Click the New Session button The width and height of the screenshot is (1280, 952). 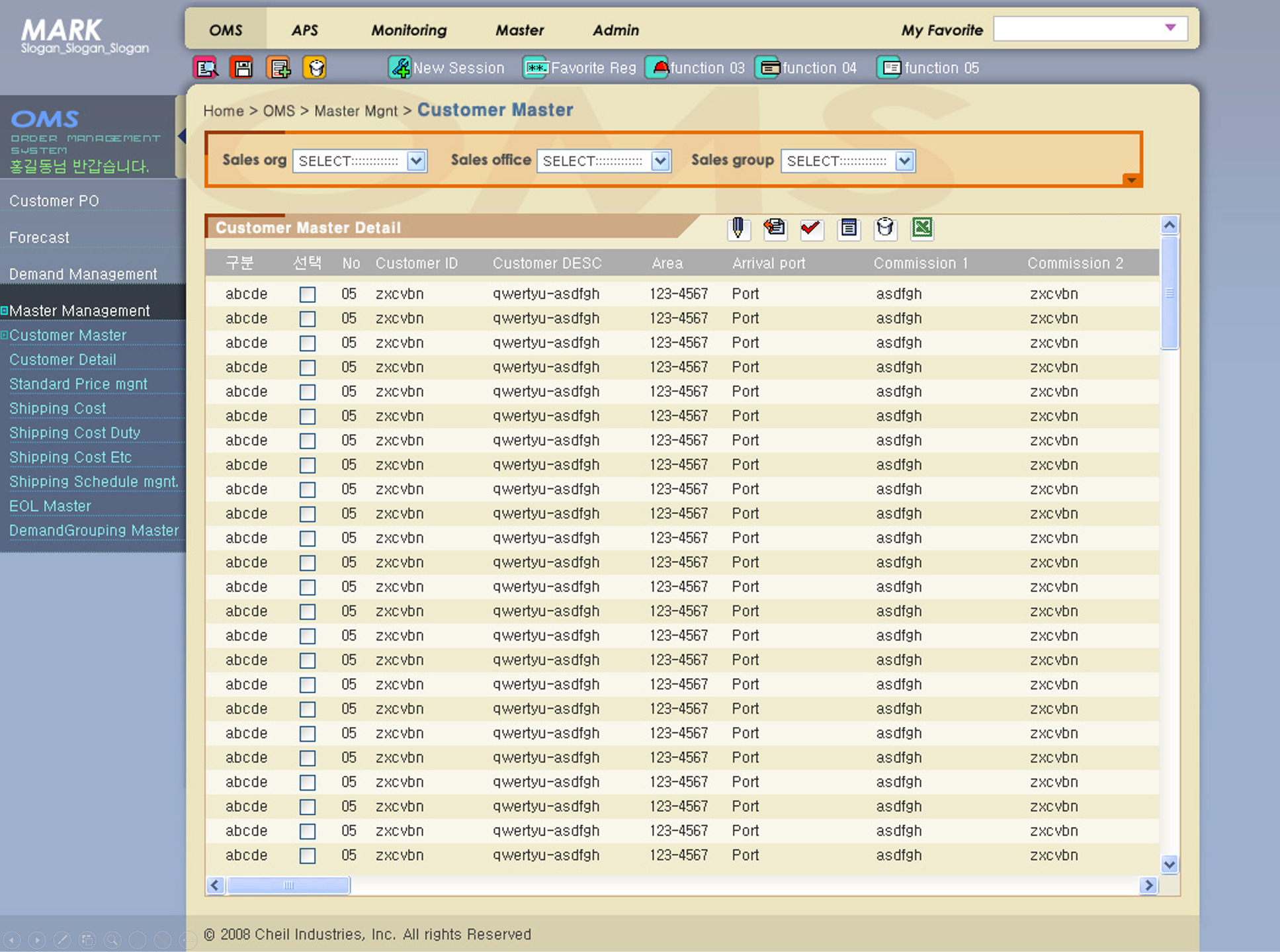pyautogui.click(x=447, y=68)
